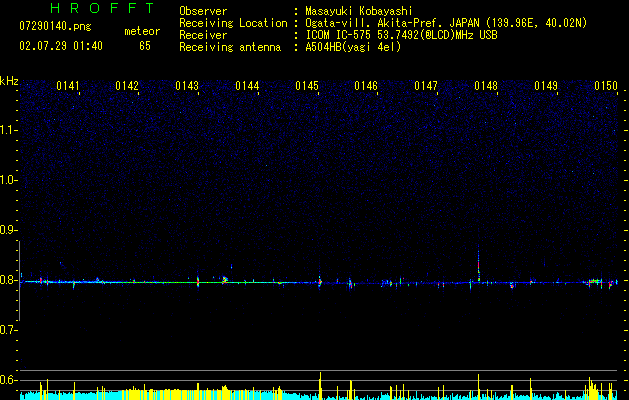
Task: Click the meteor count 65
Action: point(145,46)
